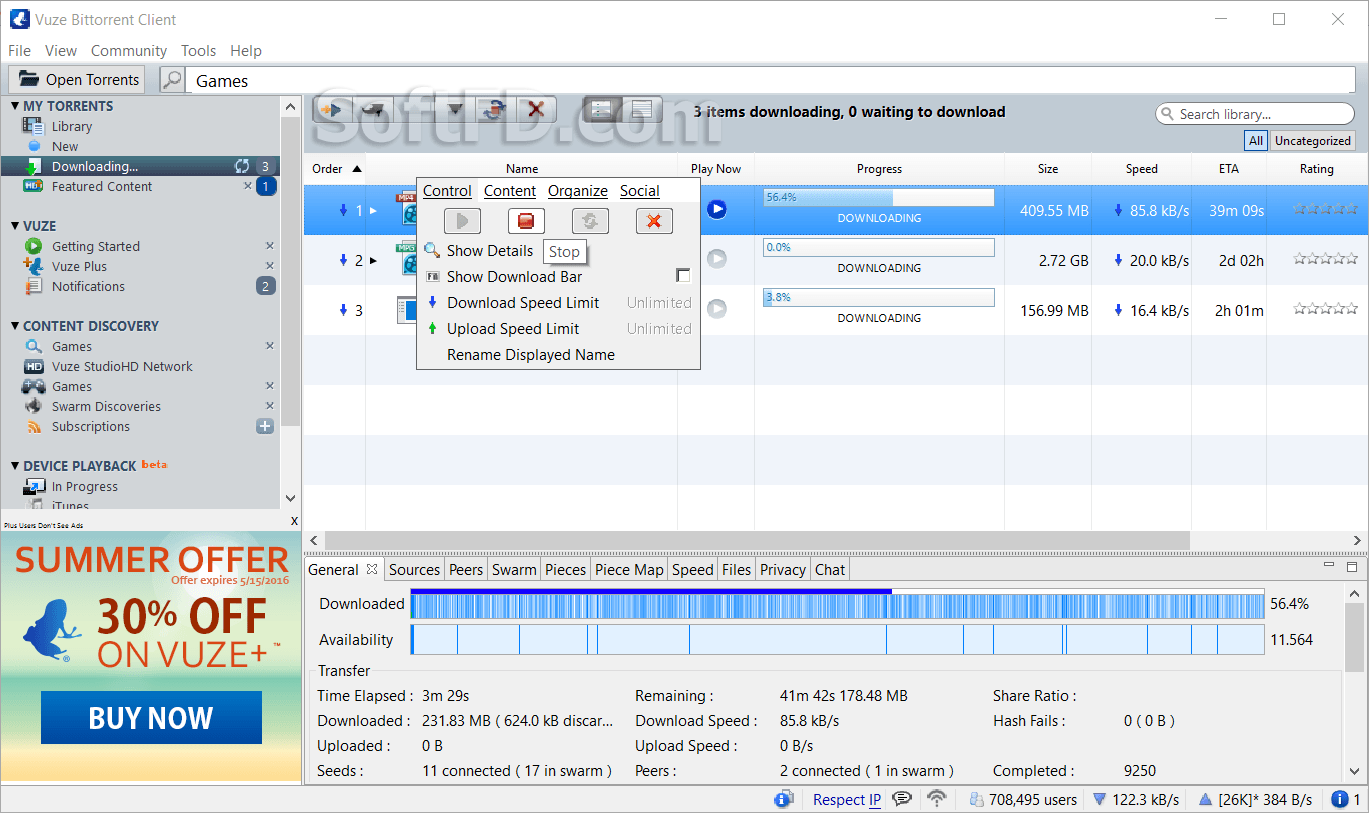
Task: Click the grayed Start button in context menu
Action: point(462,221)
